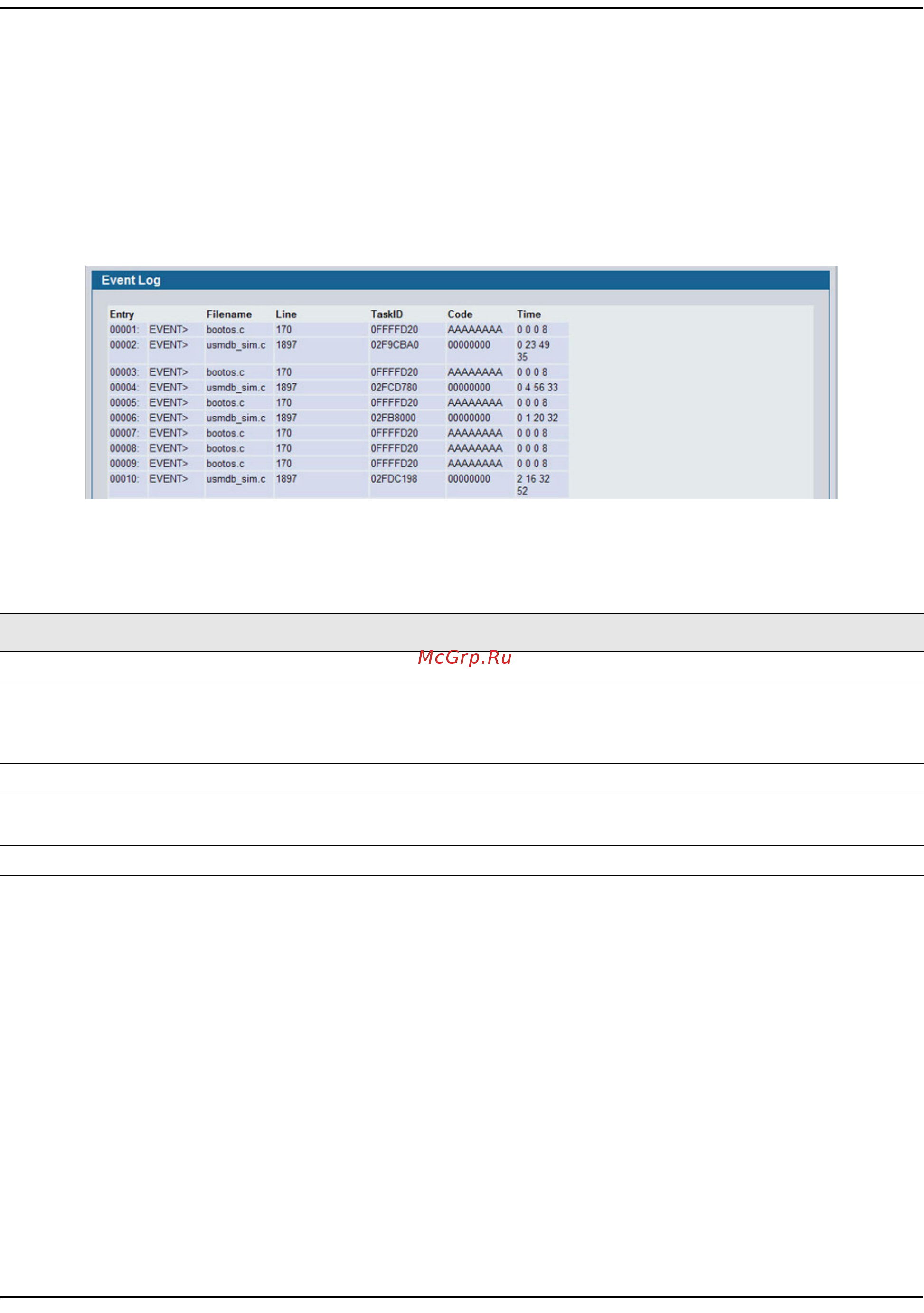The image size is (924, 1313).
Task: Click time value 0 4 56 33
Action: 537,388
